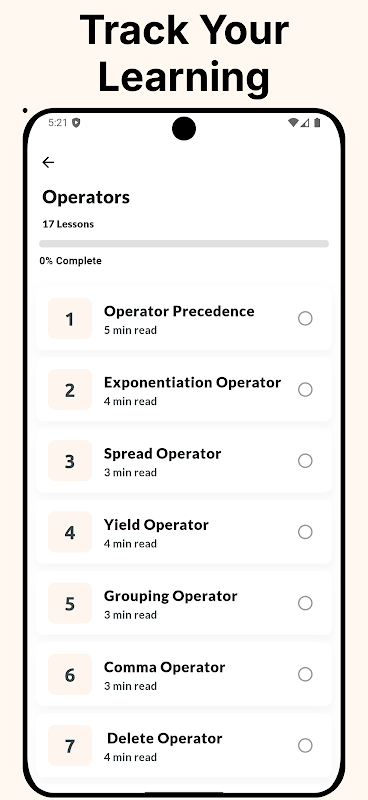Viewport: 368px width, 800px height.
Task: Tap the cellular signal icon
Action: [305, 122]
